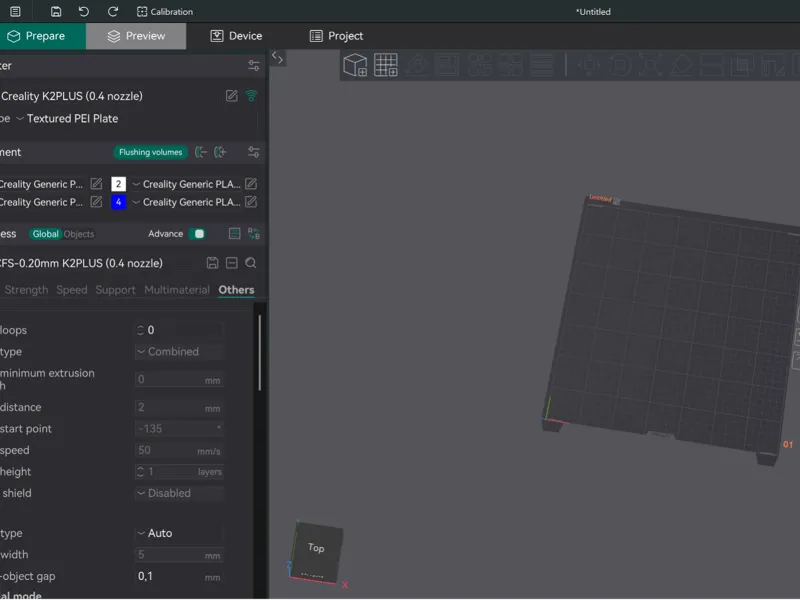Select the Scale tool in the toolbar
The height and width of the screenshot is (600, 800).
(x=651, y=65)
